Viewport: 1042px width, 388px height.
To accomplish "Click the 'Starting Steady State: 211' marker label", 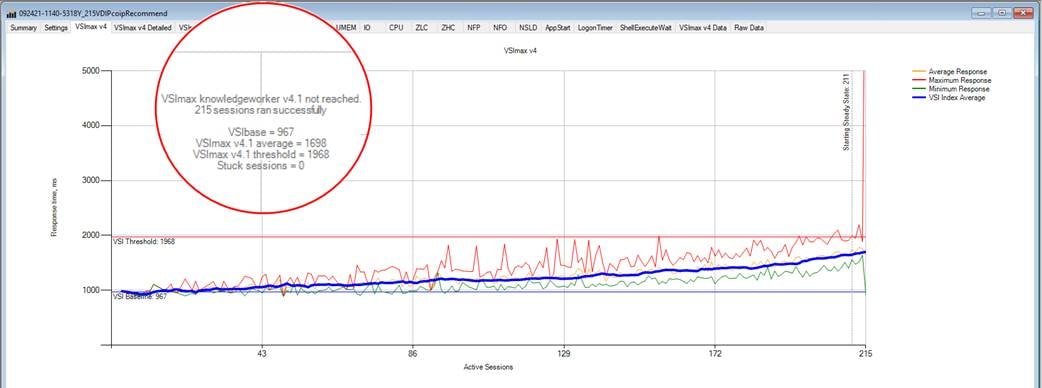I will 847,112.
